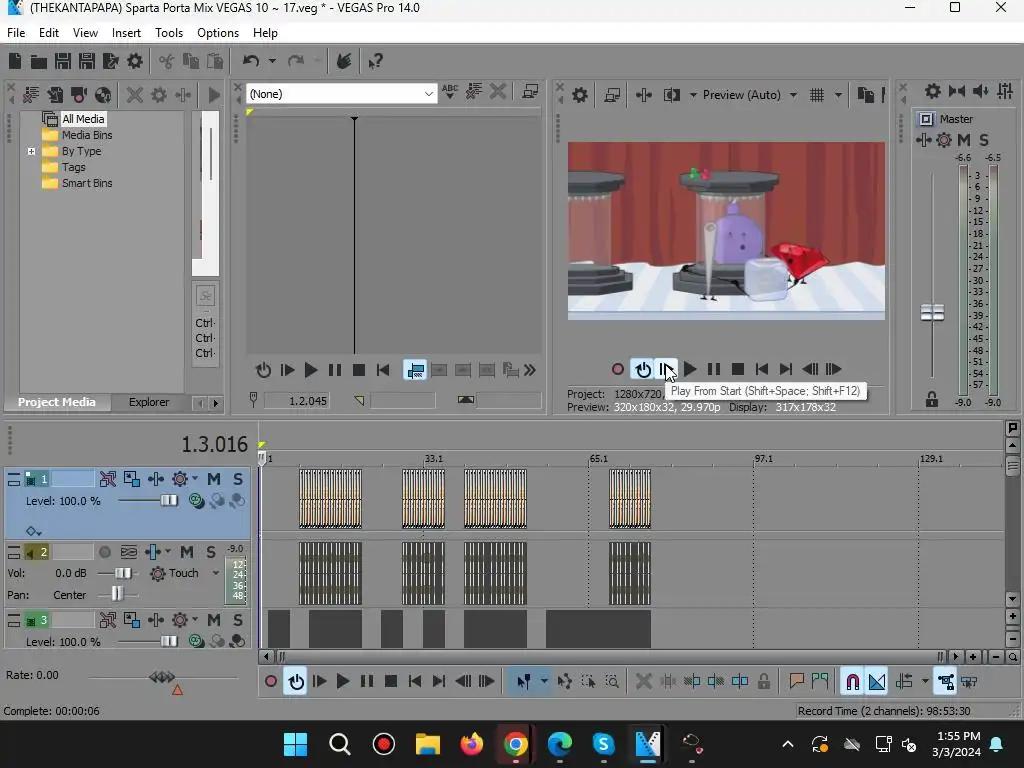Click Play From Start in Video Preview

(x=665, y=370)
